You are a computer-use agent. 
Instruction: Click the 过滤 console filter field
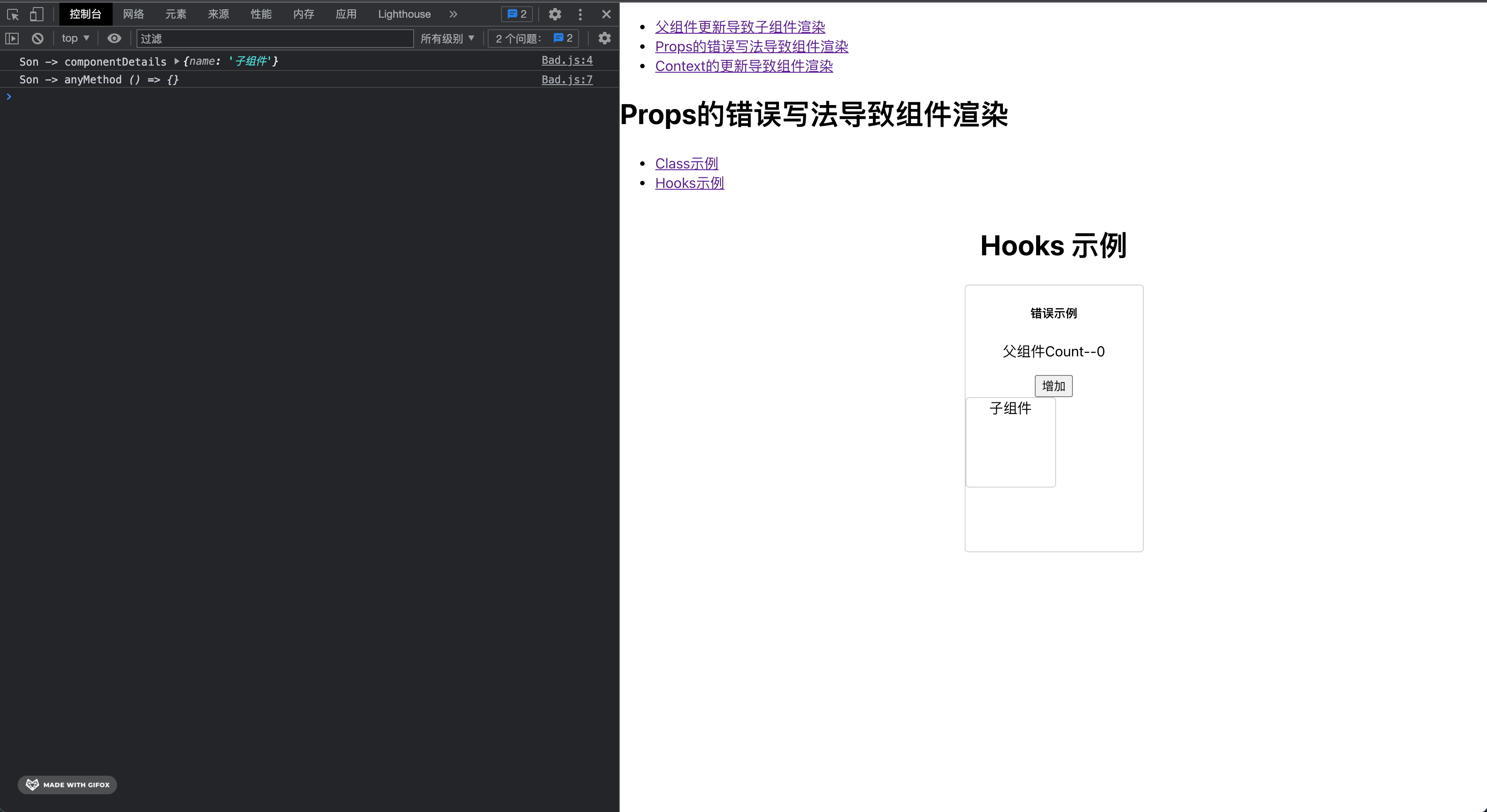275,38
